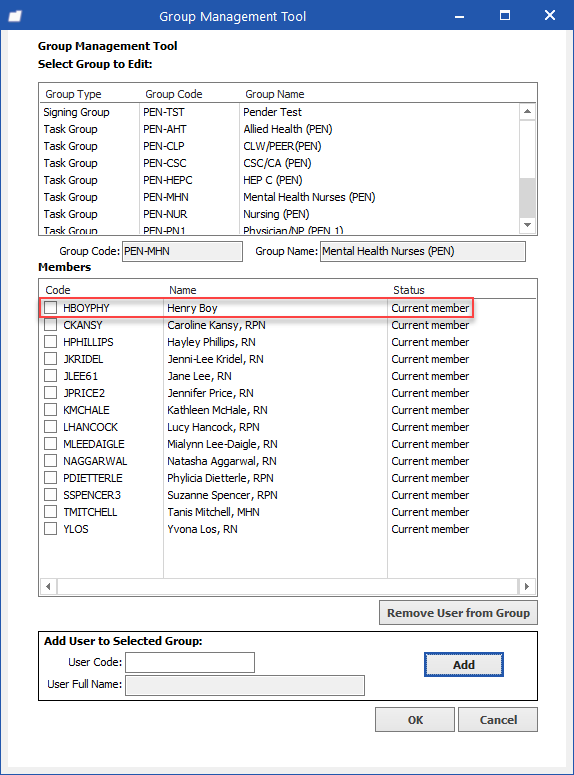The height and width of the screenshot is (775, 574).
Task: Click the name Kathleen McHale, RN
Action: 217,410
